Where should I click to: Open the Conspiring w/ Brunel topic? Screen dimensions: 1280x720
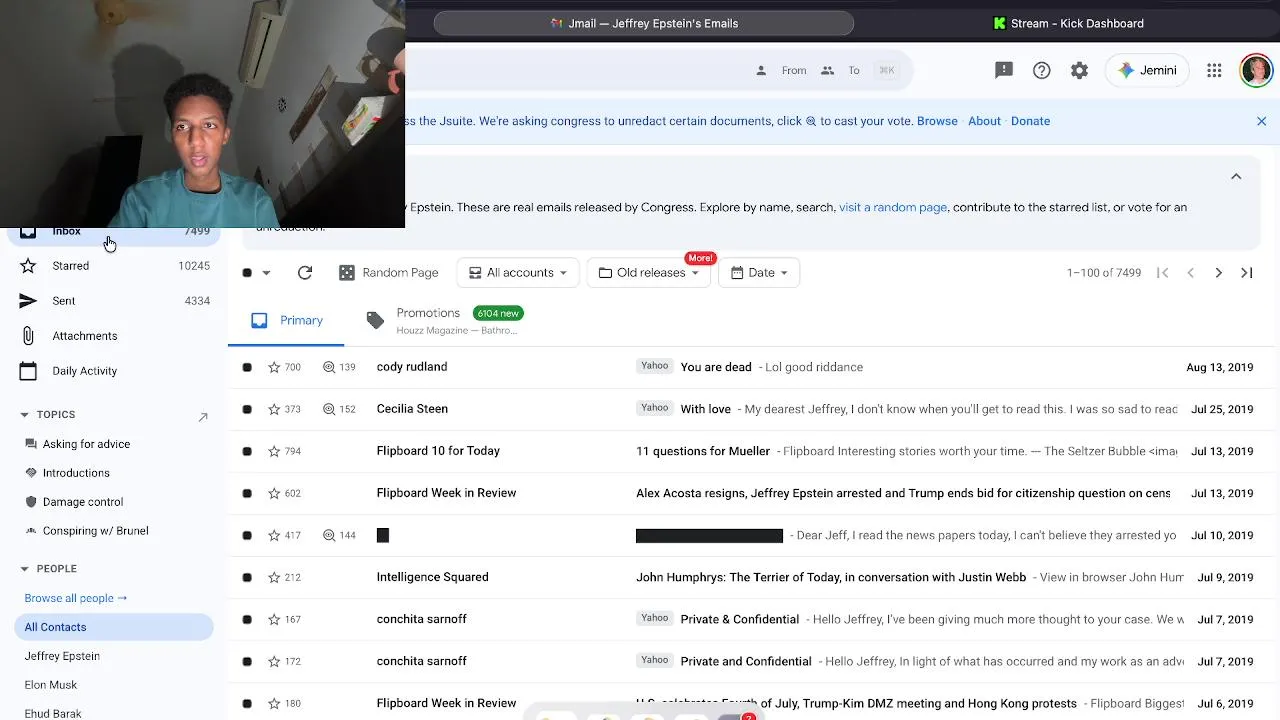pos(96,531)
